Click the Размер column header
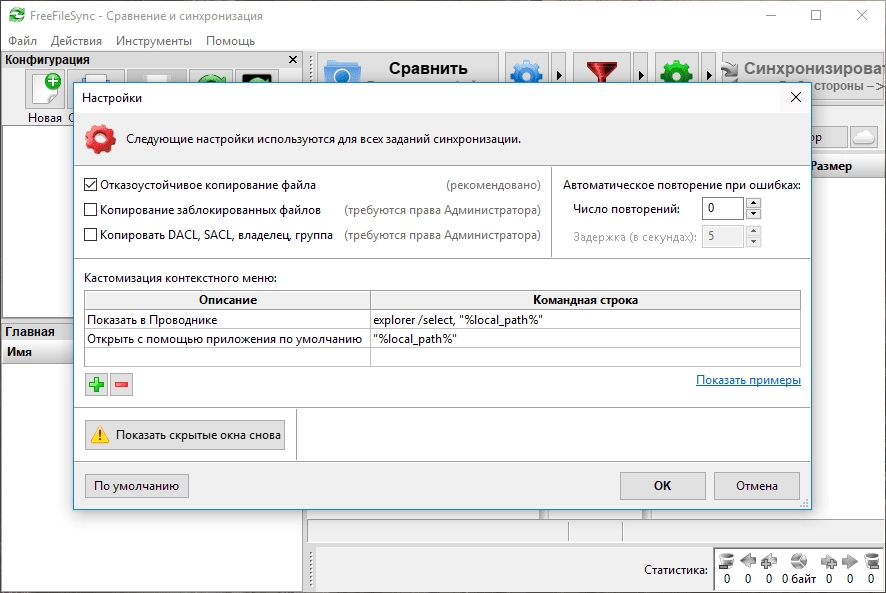886x593 pixels. point(846,166)
